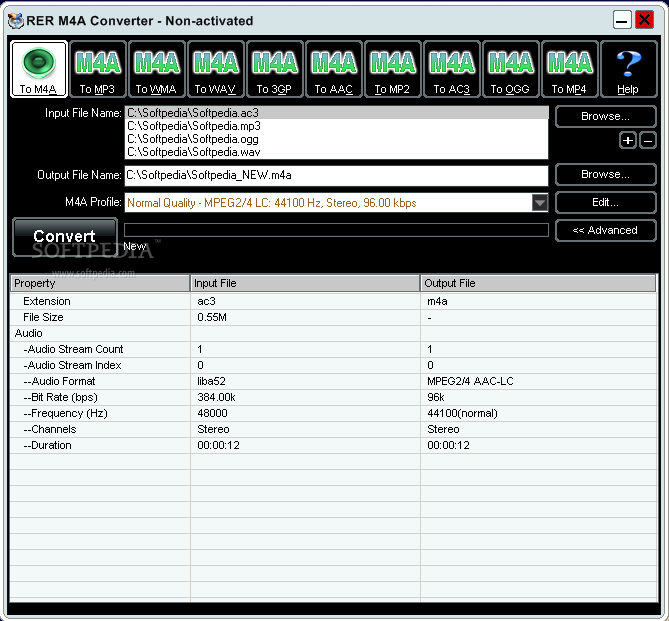Click the Output File Name field
The image size is (669, 621).
tap(336, 175)
